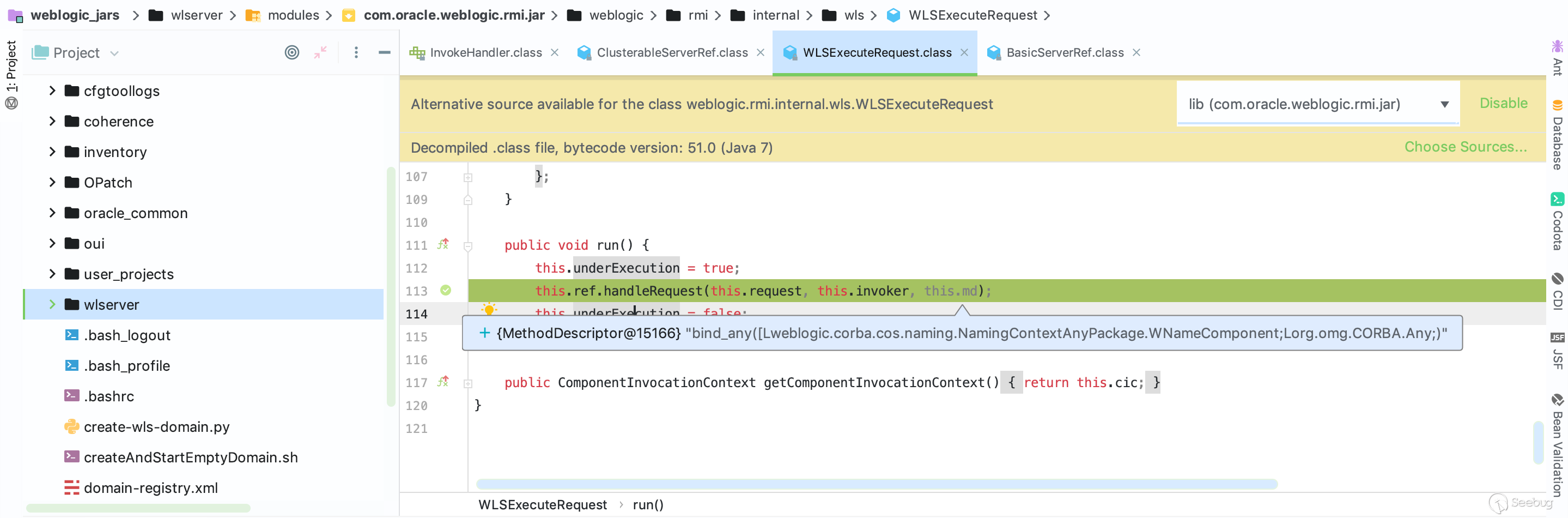1568x518 pixels.
Task: Open the Ant tool window
Action: click(1557, 58)
